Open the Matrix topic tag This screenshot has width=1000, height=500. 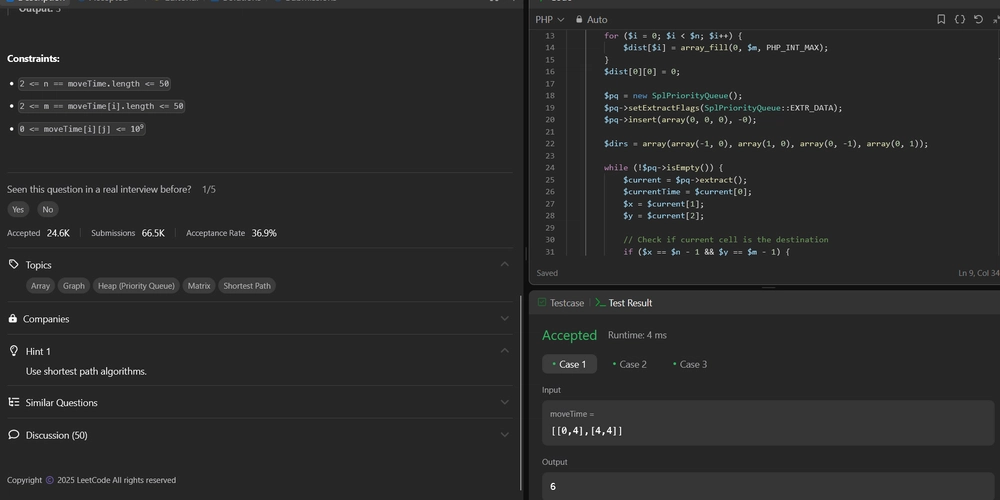[199, 286]
